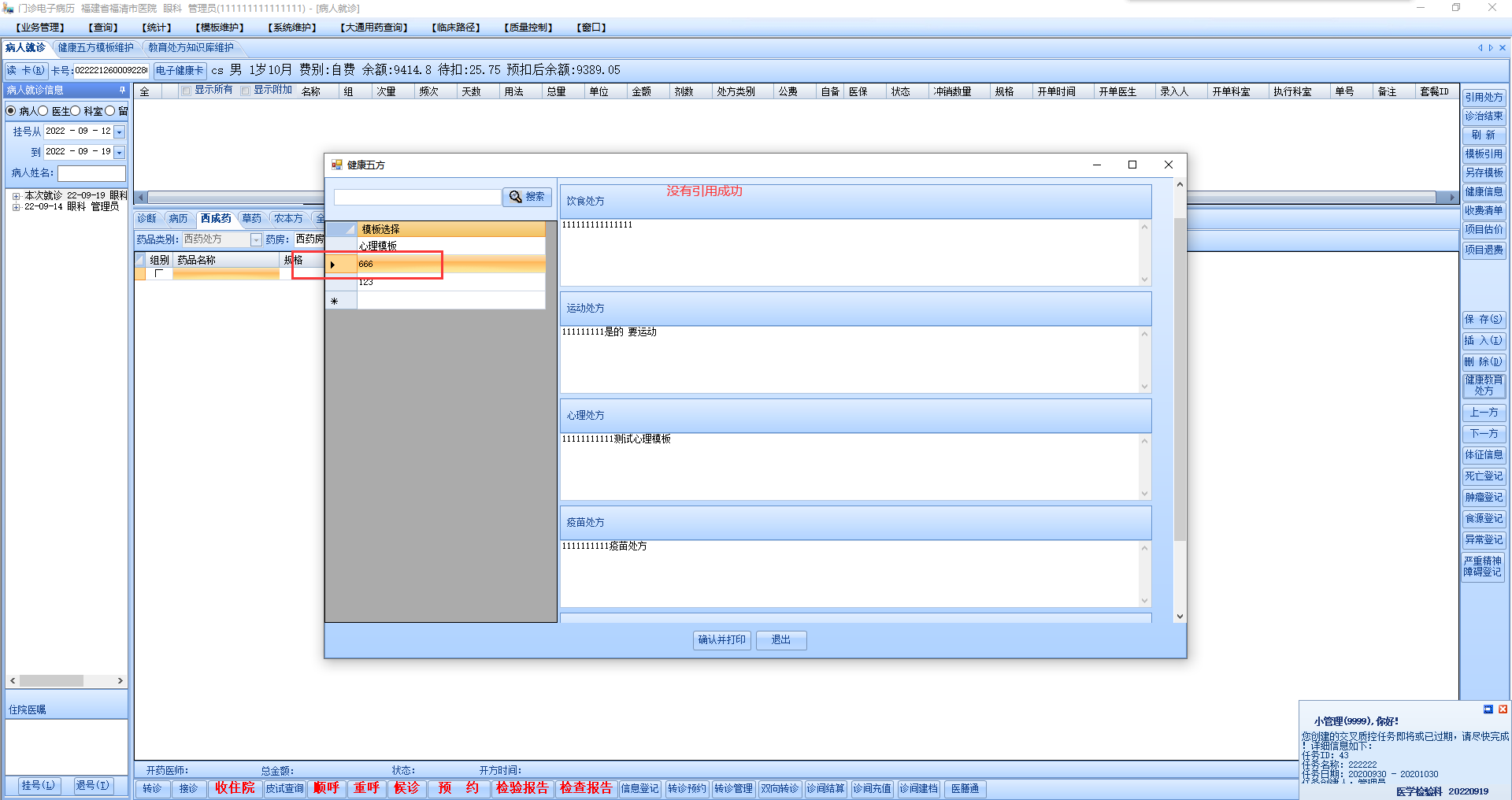Check the 显示所有 checkbox

click(x=186, y=91)
